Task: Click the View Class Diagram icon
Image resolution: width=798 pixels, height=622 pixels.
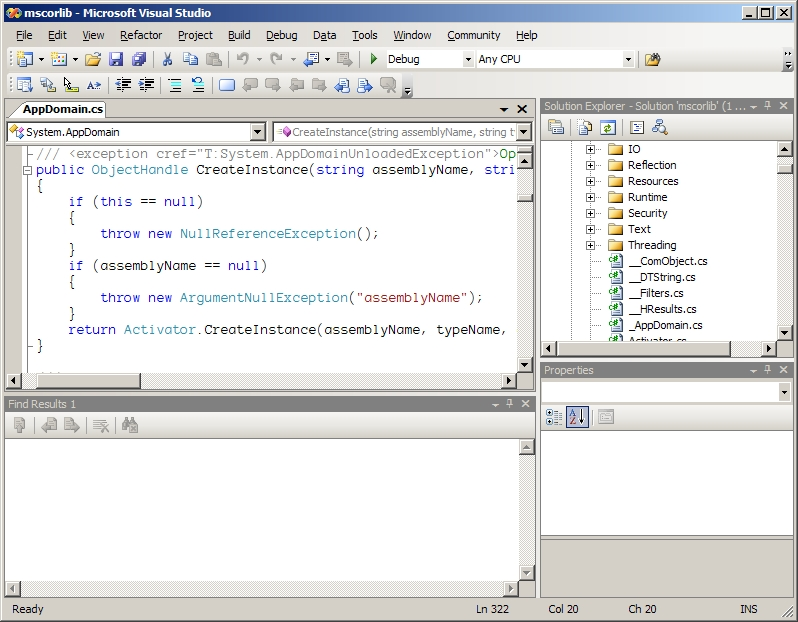Action: point(660,127)
